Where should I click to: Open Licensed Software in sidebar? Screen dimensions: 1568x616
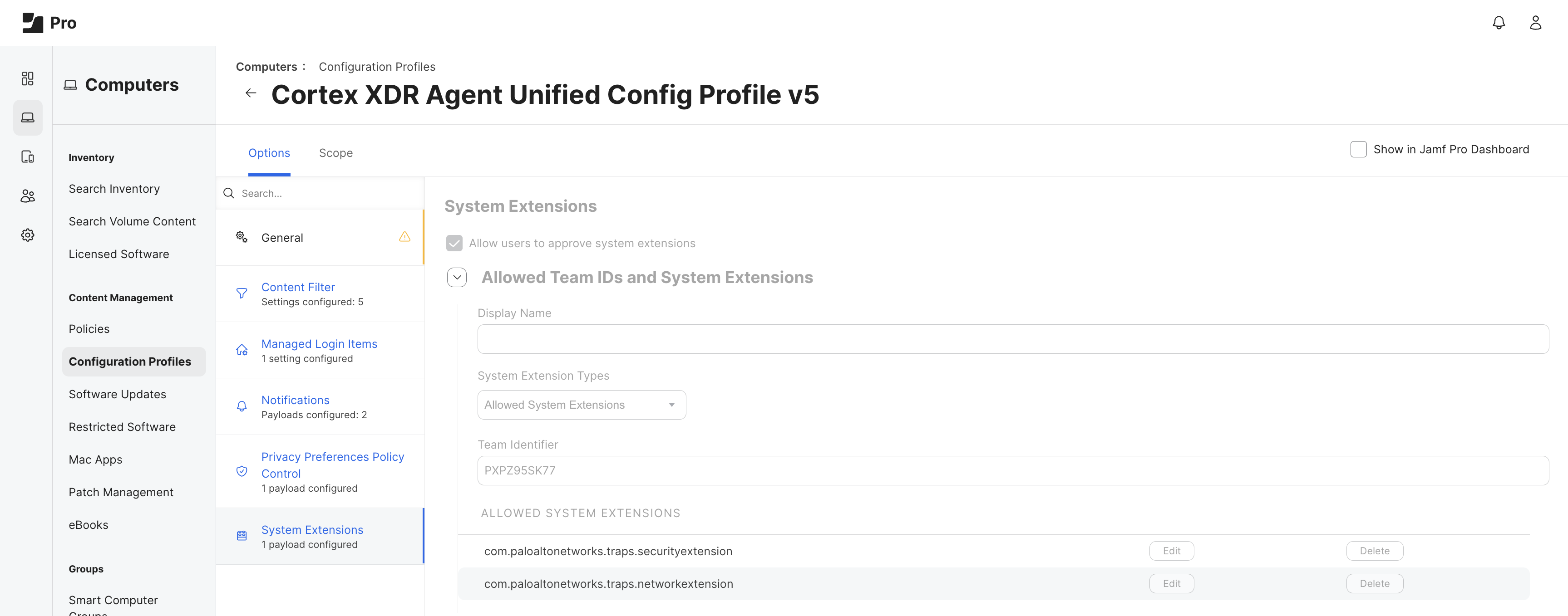[x=118, y=254]
